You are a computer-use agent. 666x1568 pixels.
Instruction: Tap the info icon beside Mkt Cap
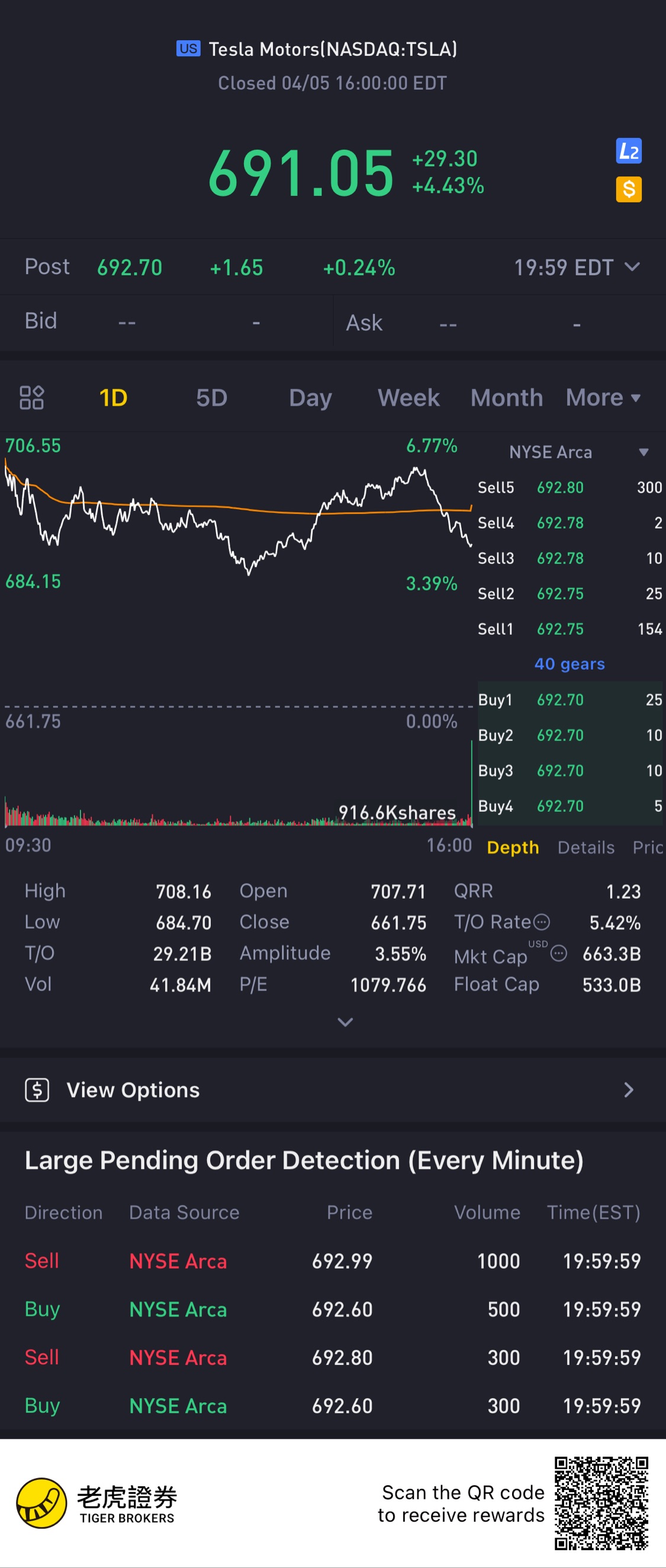558,953
